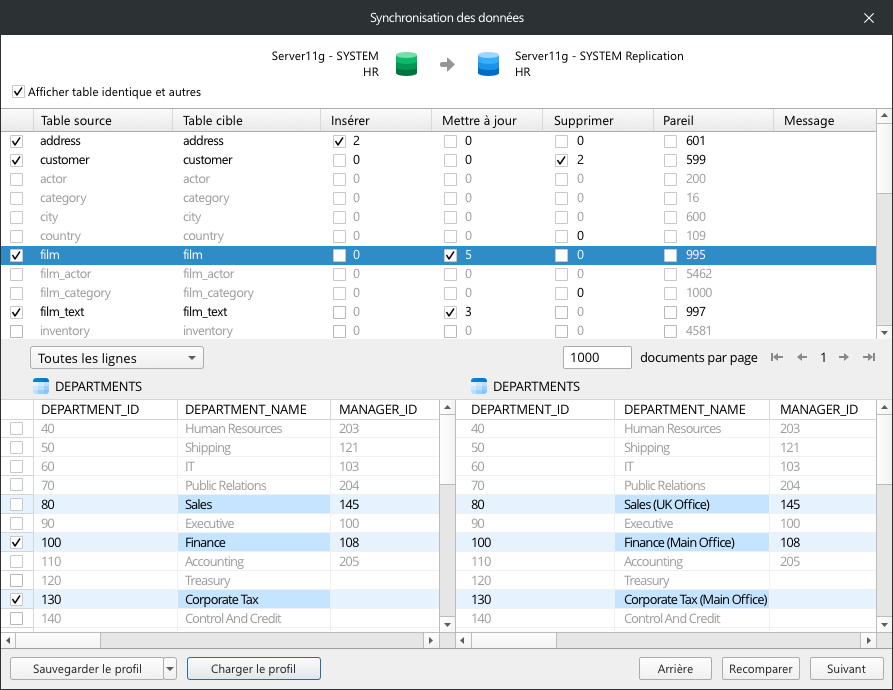Click down arrow of source grid vertical scrollbar
The height and width of the screenshot is (690, 893).
point(447,625)
